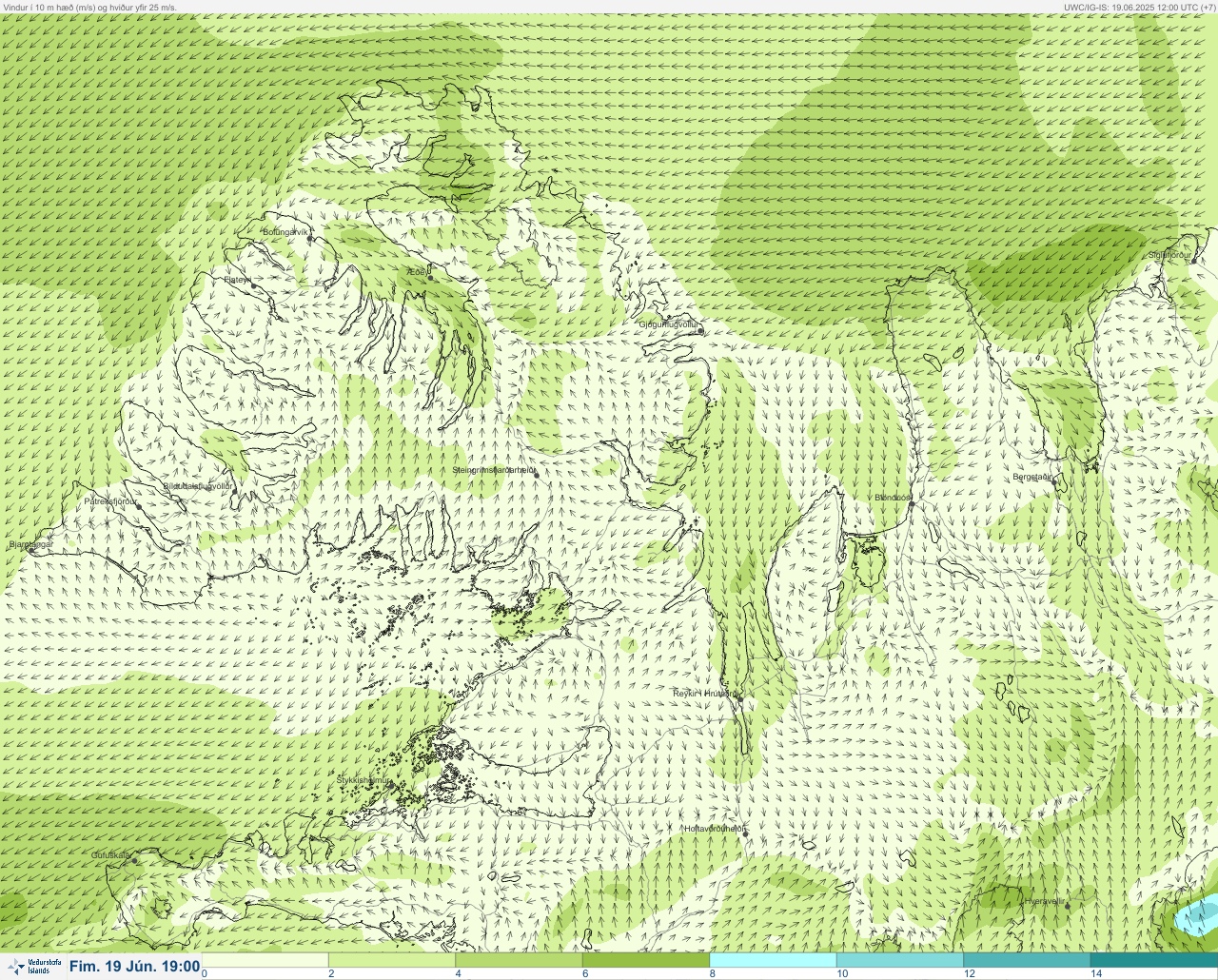
Task: Click the Reykir í Hrútafirði station label
Action: click(705, 694)
